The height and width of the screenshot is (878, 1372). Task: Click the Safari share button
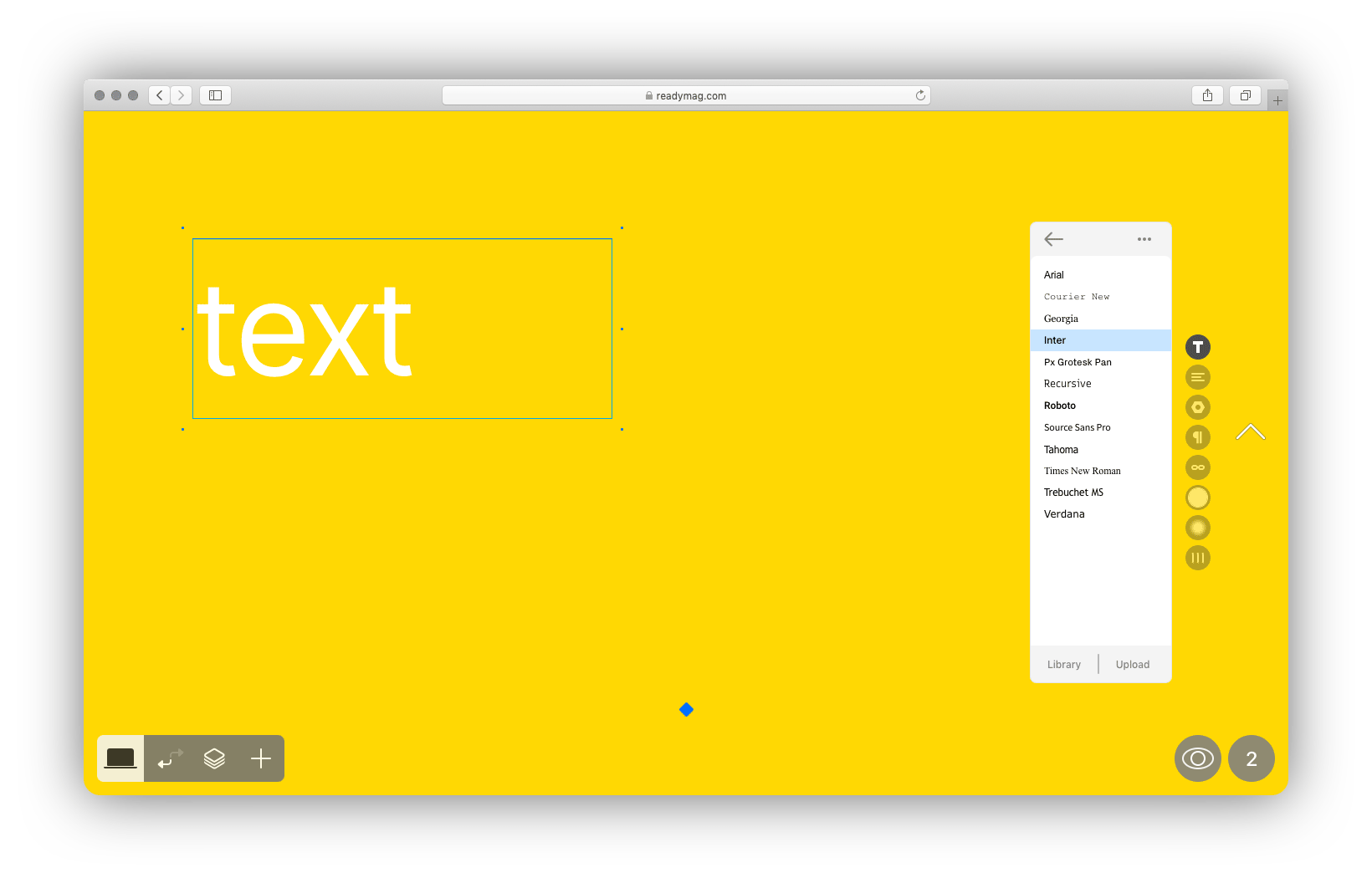pyautogui.click(x=1207, y=95)
